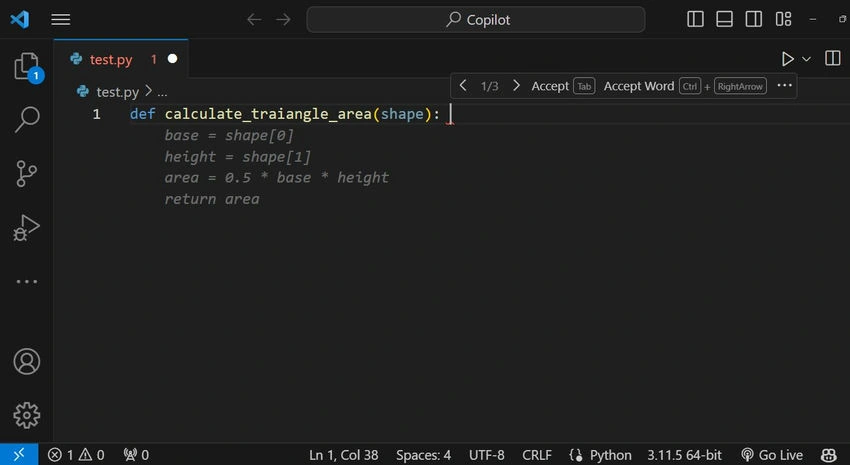Open the Manage gear icon
Image resolution: width=850 pixels, height=465 pixels.
[27, 416]
